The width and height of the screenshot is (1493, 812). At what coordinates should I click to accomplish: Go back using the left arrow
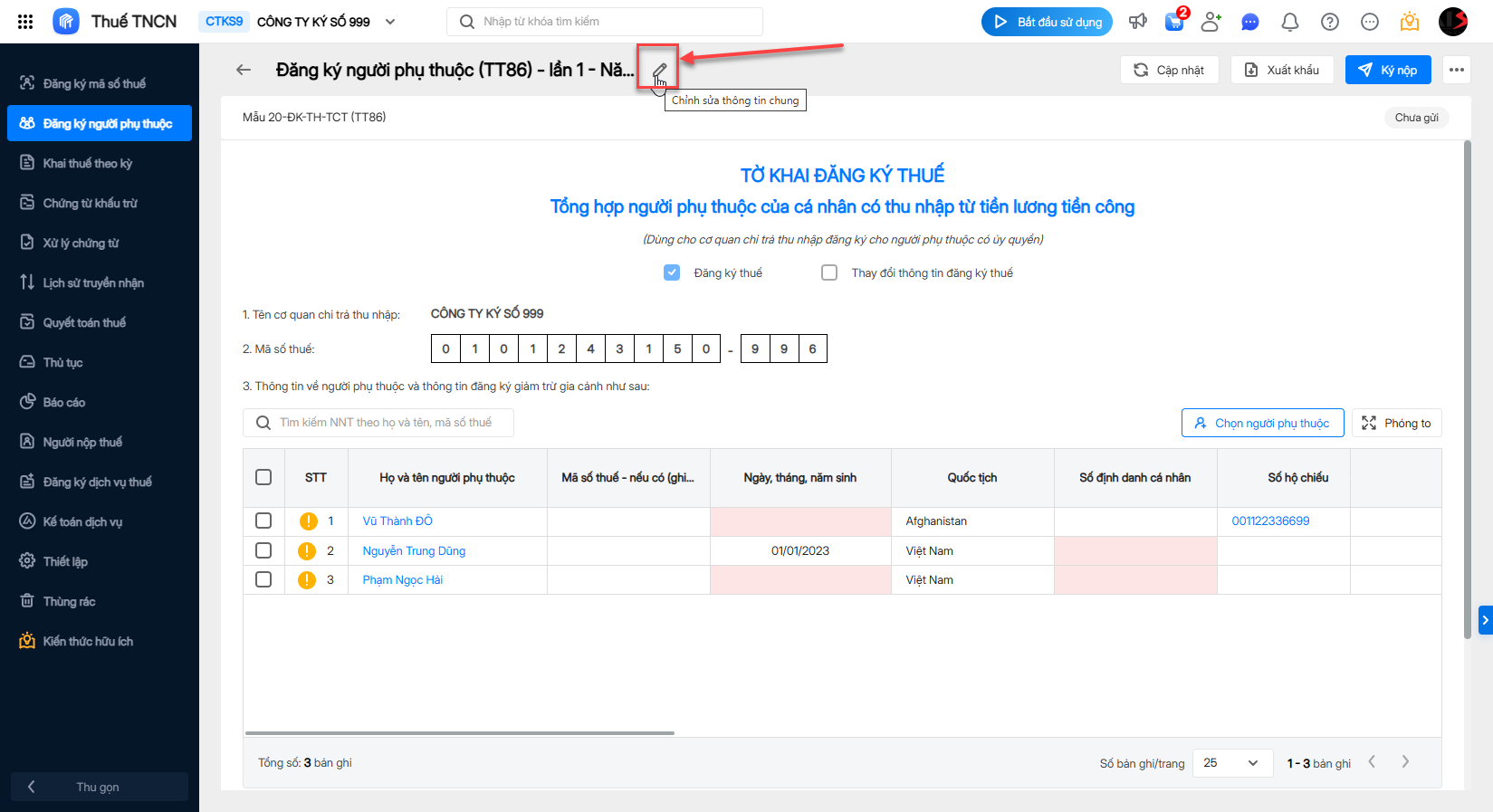click(x=244, y=70)
